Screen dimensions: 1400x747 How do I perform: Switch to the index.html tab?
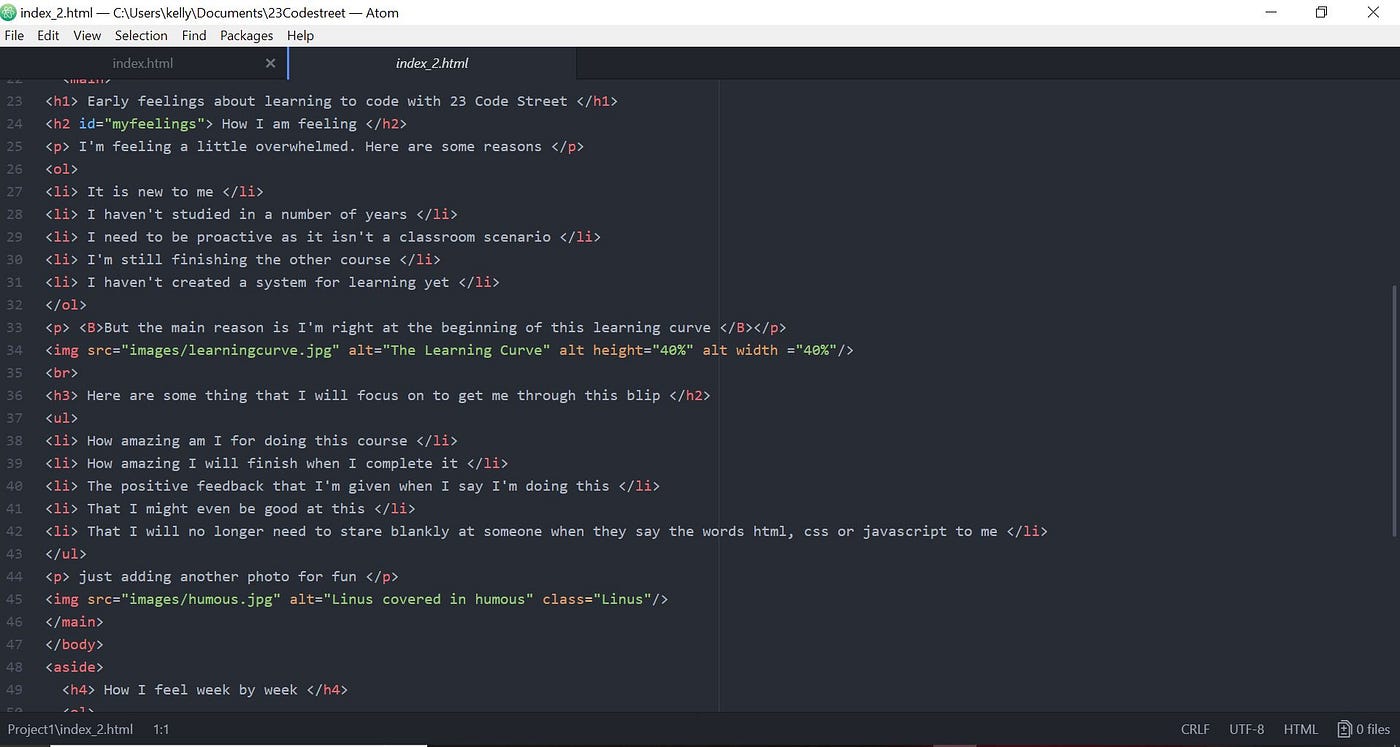(x=143, y=62)
